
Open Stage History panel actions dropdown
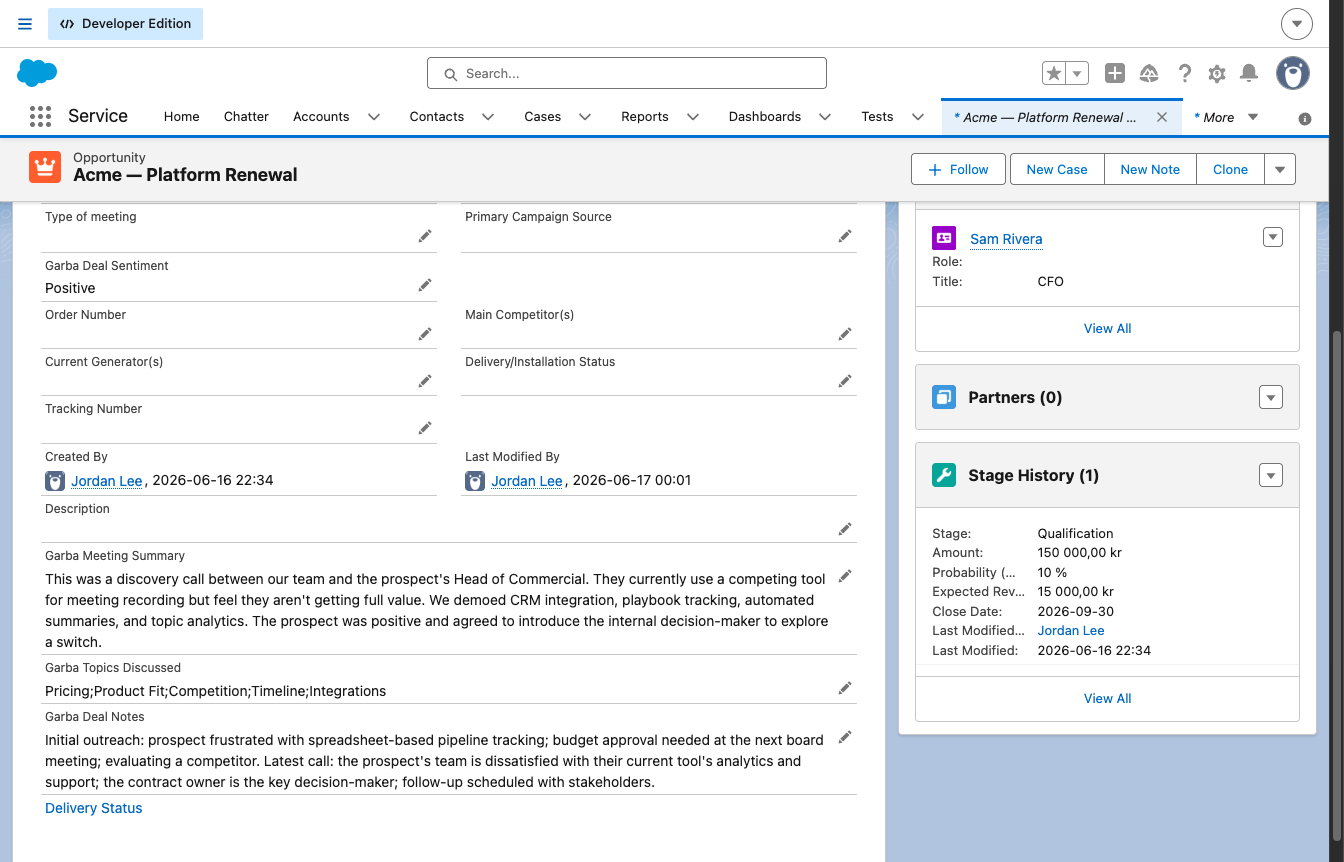[1270, 475]
